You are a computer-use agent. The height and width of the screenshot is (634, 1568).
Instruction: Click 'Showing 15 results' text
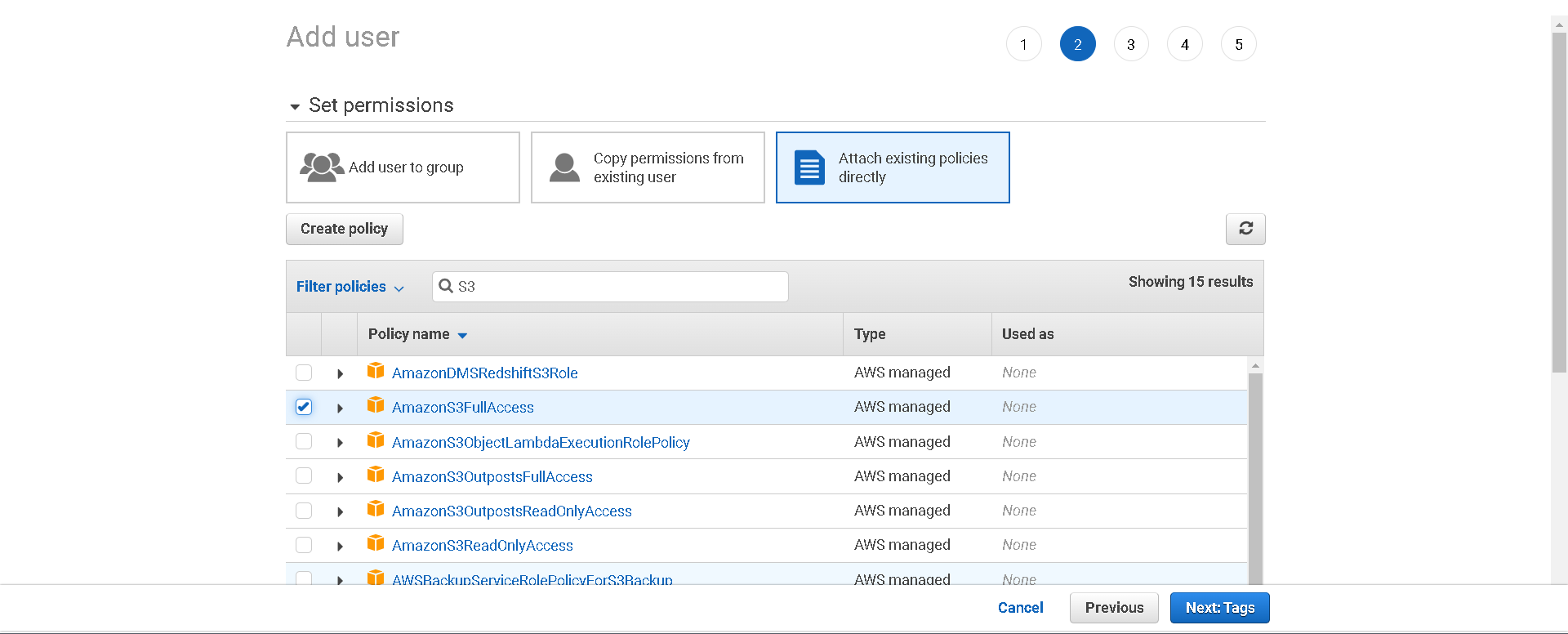point(1191,282)
